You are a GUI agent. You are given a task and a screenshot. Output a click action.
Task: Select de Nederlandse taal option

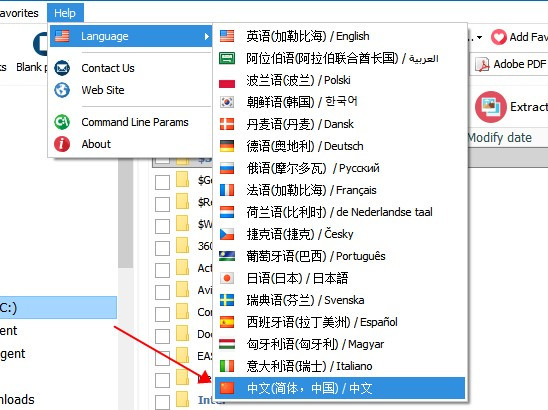point(340,212)
